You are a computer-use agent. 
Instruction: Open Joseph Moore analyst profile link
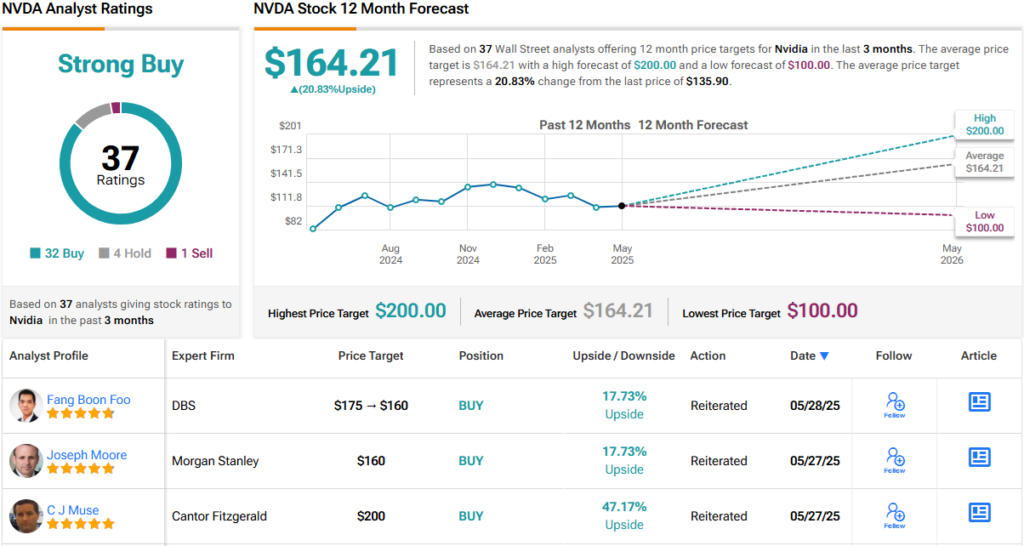[x=87, y=454]
